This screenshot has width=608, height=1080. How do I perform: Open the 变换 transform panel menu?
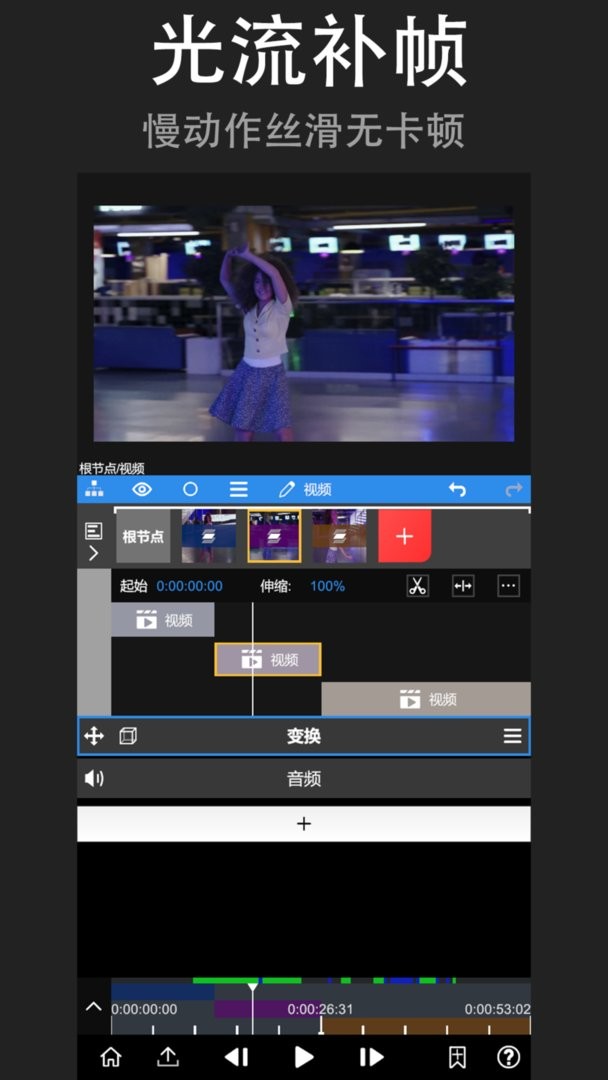tap(512, 736)
